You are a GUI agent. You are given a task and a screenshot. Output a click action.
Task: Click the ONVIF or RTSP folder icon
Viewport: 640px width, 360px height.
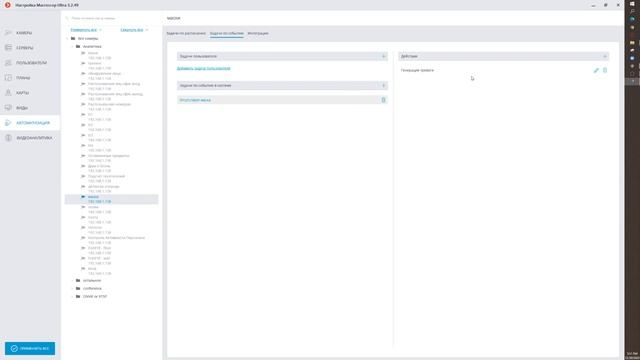(78, 296)
